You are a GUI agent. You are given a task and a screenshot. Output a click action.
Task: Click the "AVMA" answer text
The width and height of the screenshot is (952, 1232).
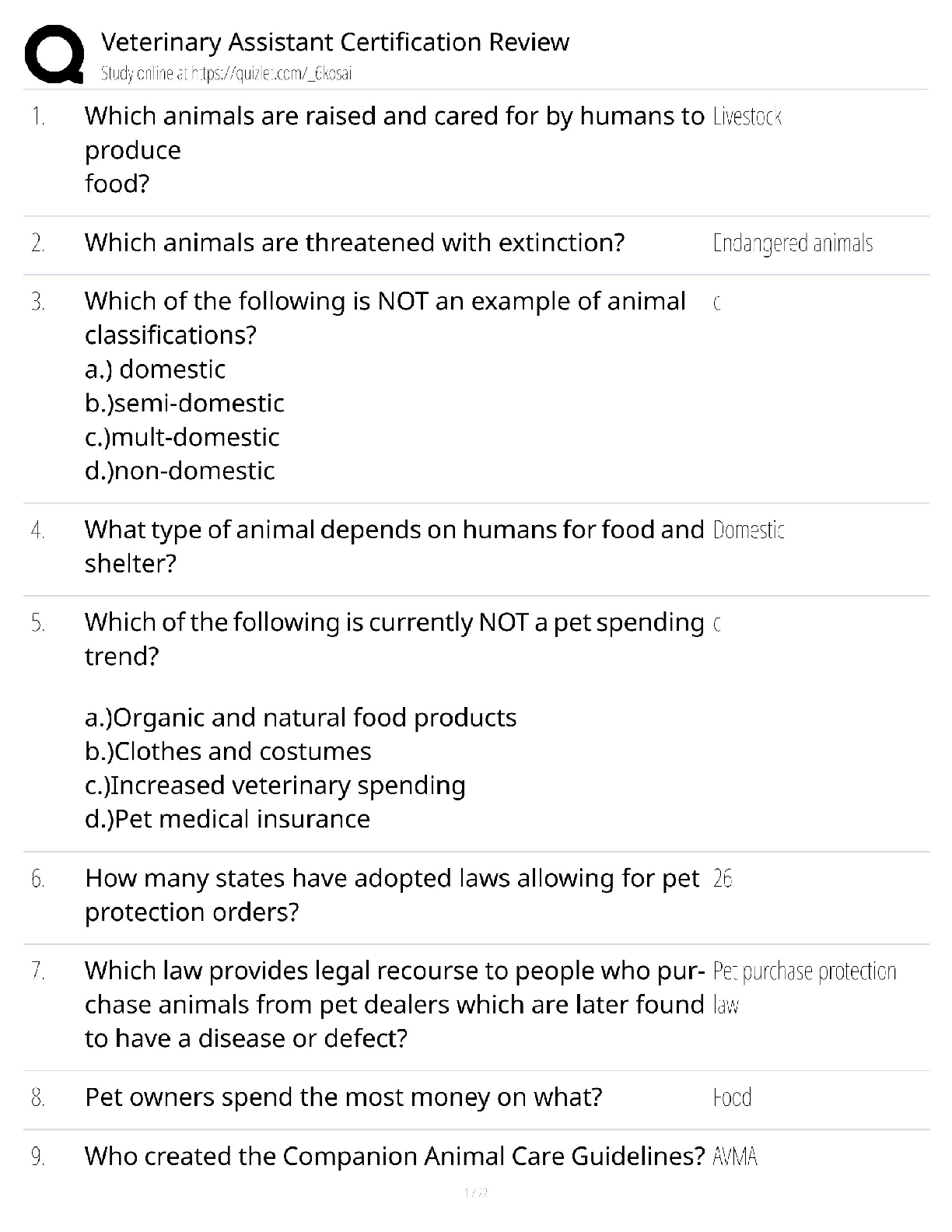tap(735, 1157)
